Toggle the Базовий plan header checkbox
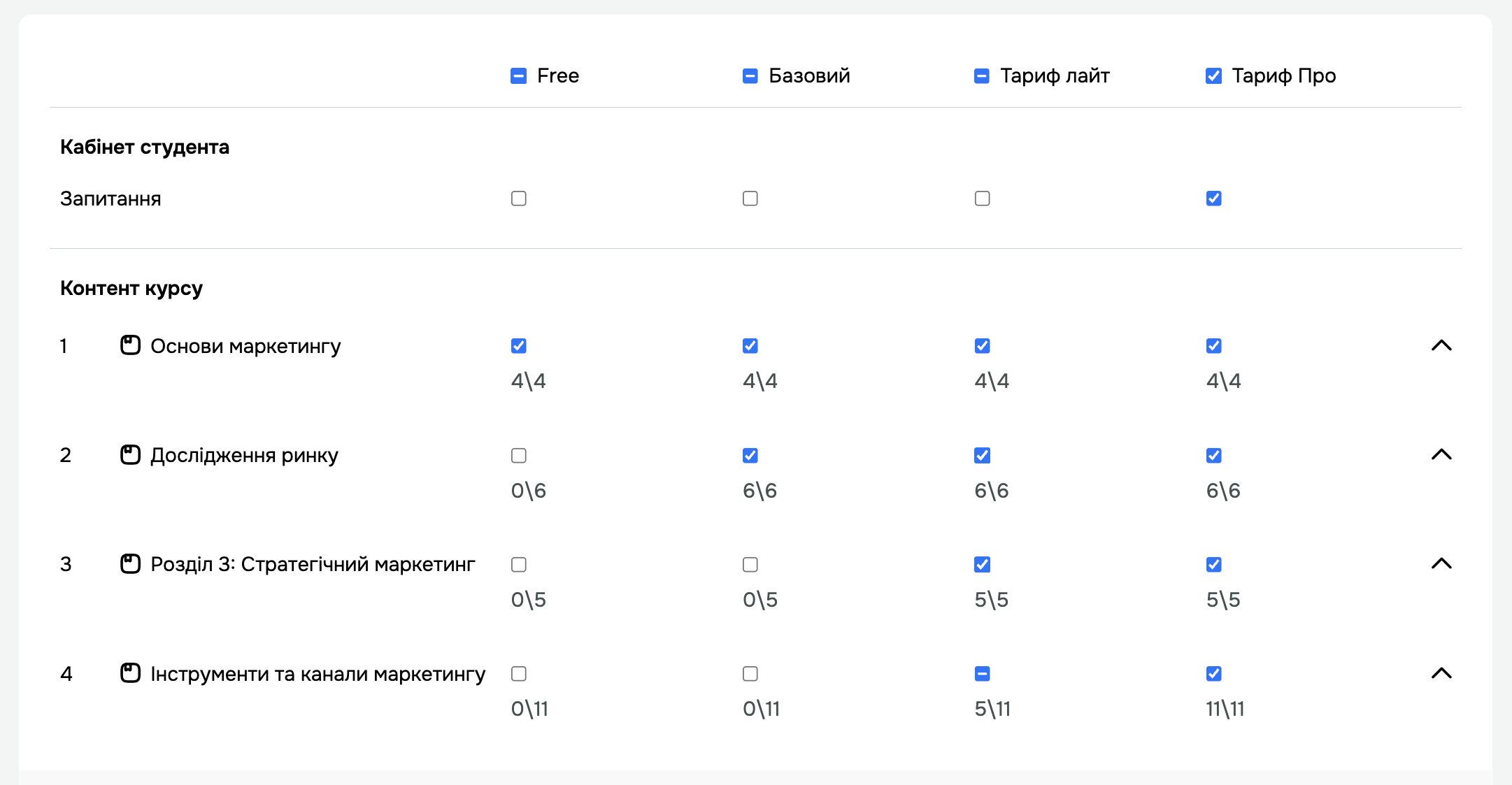This screenshot has width=1512, height=785. [x=750, y=75]
